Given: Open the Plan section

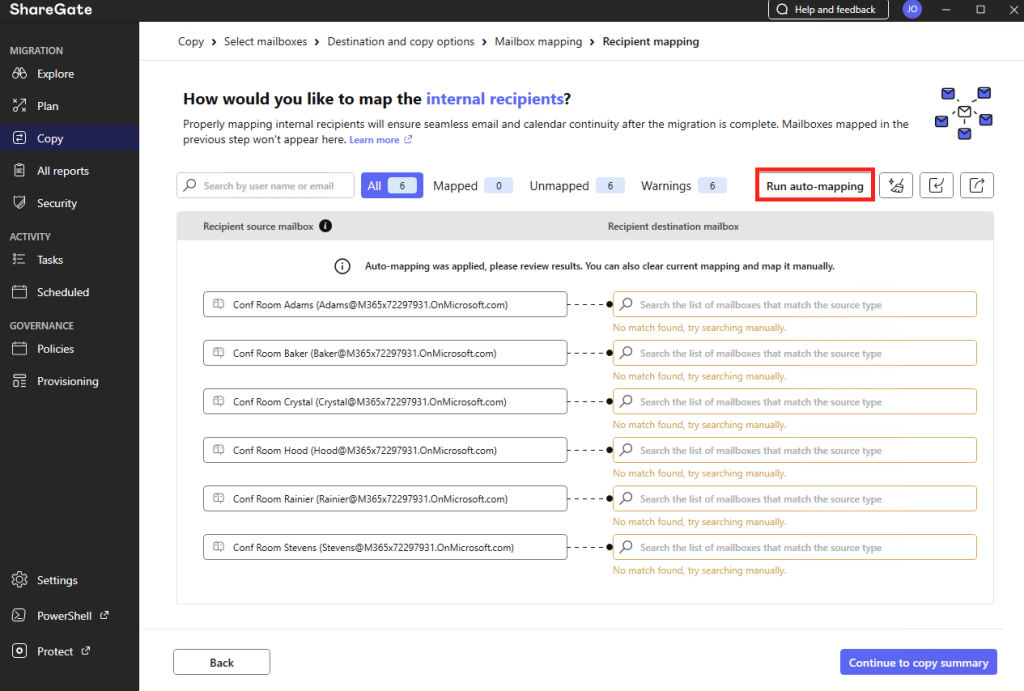Looking at the screenshot, I should (47, 106).
